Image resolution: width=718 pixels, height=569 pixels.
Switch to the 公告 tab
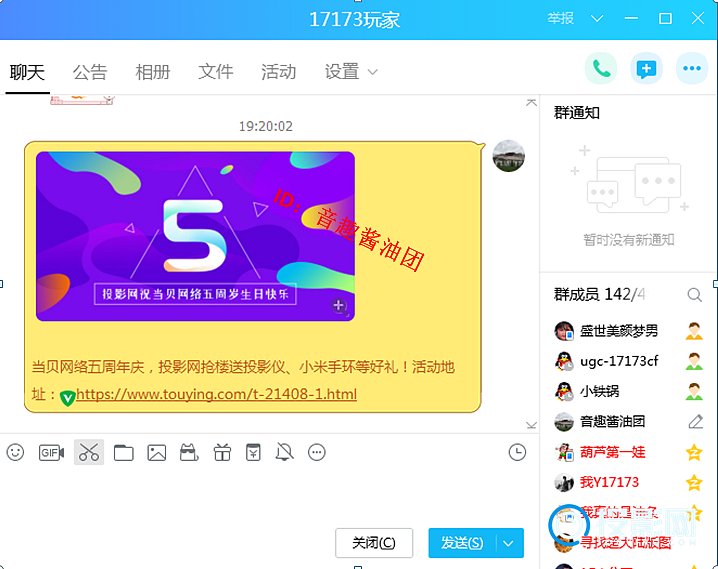click(89, 72)
